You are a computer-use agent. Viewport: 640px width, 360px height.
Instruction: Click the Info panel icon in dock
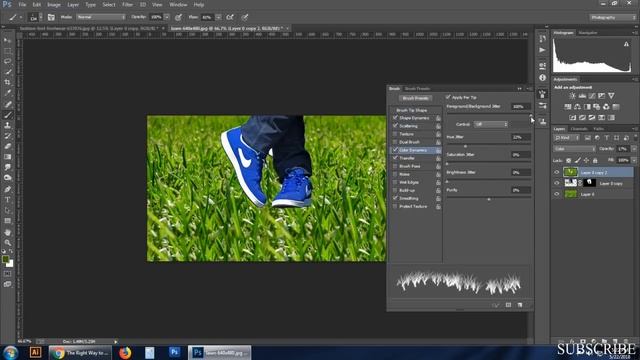542,78
